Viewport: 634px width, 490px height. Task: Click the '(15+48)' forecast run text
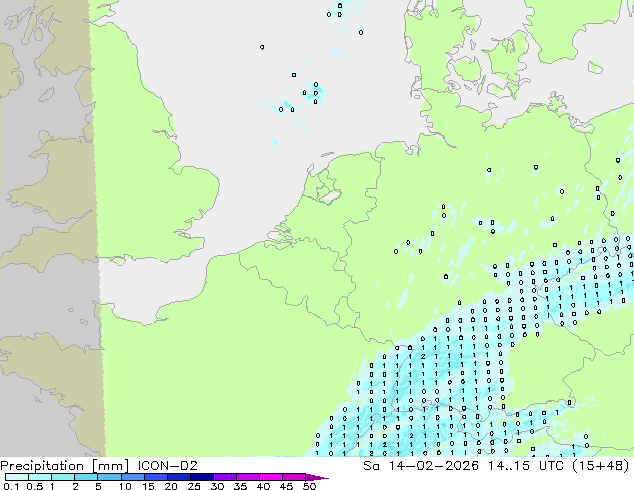click(x=601, y=466)
